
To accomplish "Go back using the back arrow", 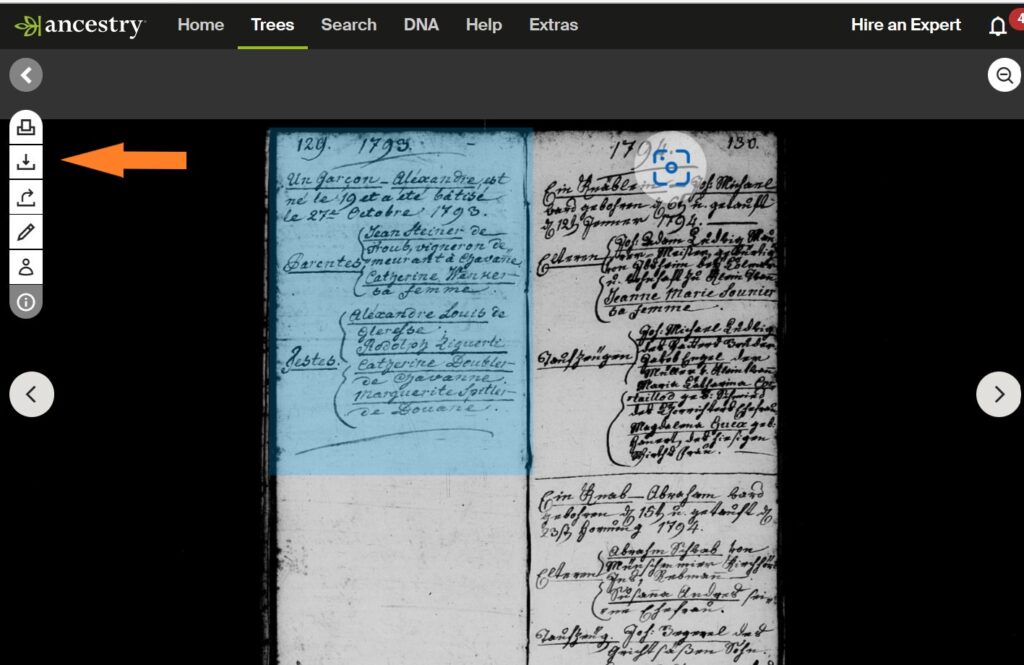I will point(26,75).
